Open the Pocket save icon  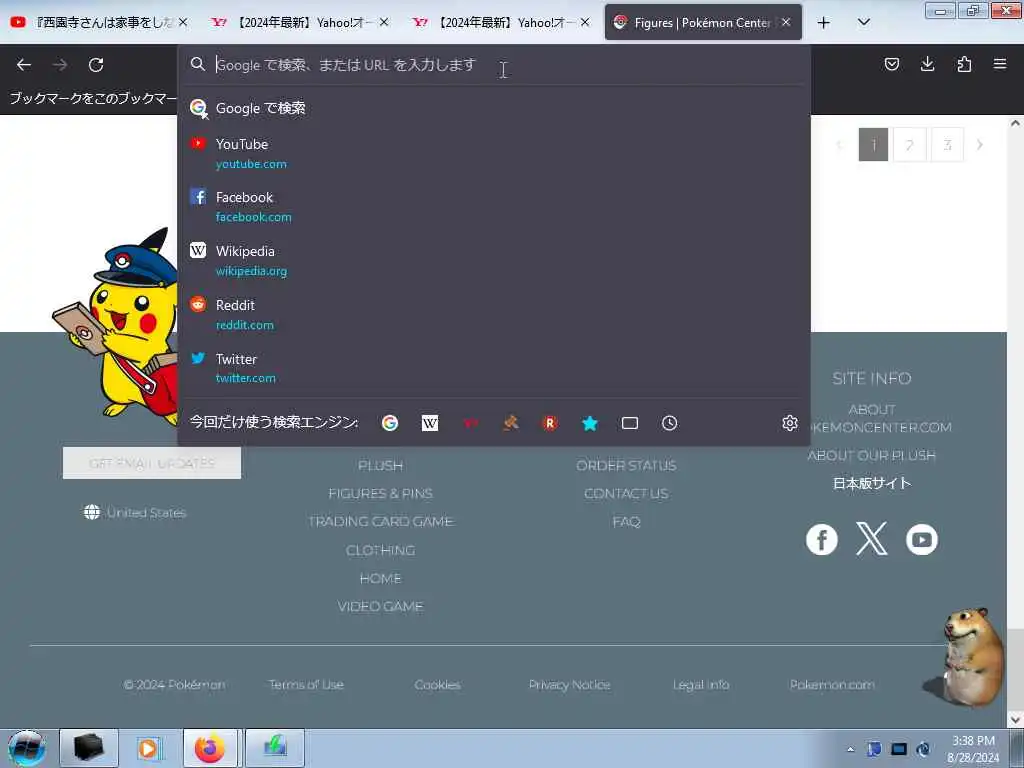click(891, 64)
